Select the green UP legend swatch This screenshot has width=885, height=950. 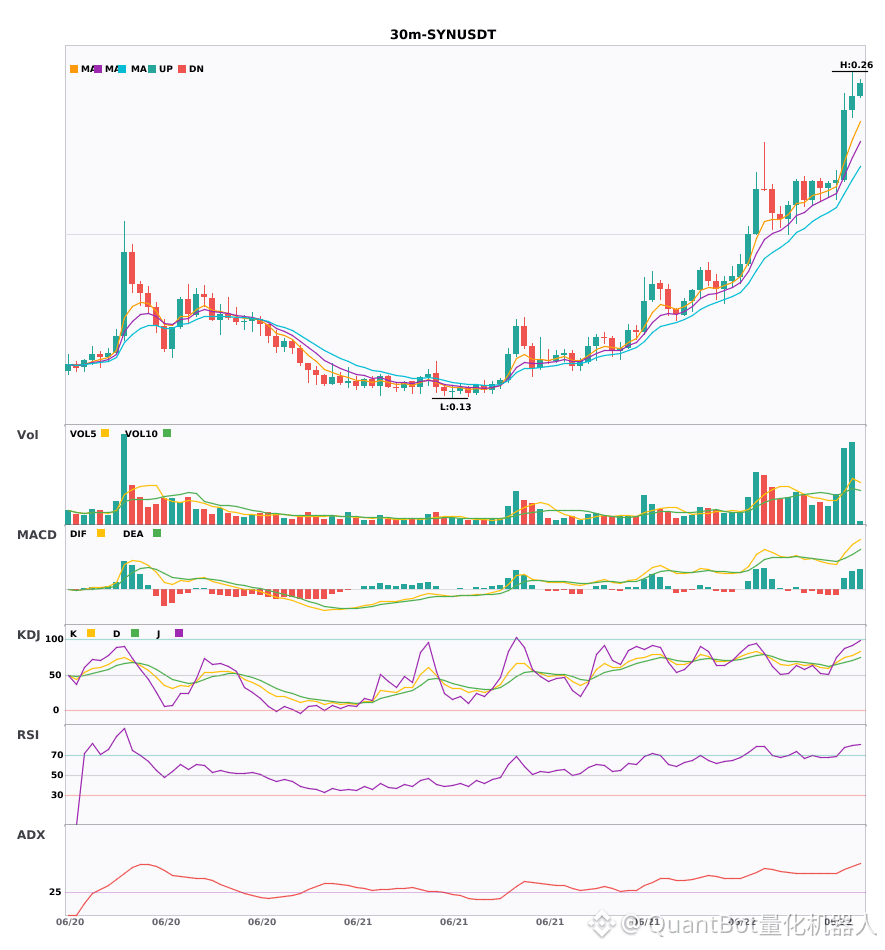click(x=152, y=69)
